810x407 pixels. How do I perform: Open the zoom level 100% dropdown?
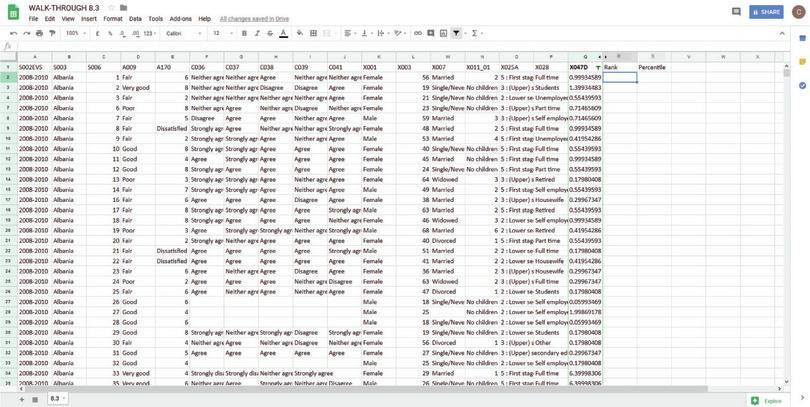click(x=75, y=33)
